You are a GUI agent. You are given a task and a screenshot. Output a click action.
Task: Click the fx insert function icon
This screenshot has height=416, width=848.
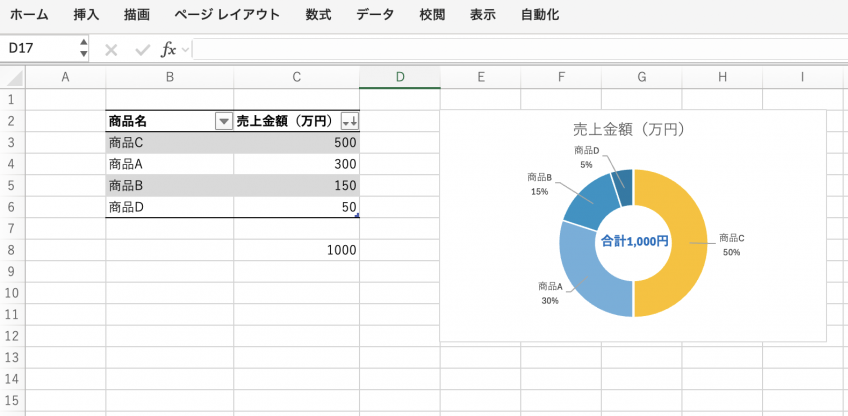coord(169,49)
